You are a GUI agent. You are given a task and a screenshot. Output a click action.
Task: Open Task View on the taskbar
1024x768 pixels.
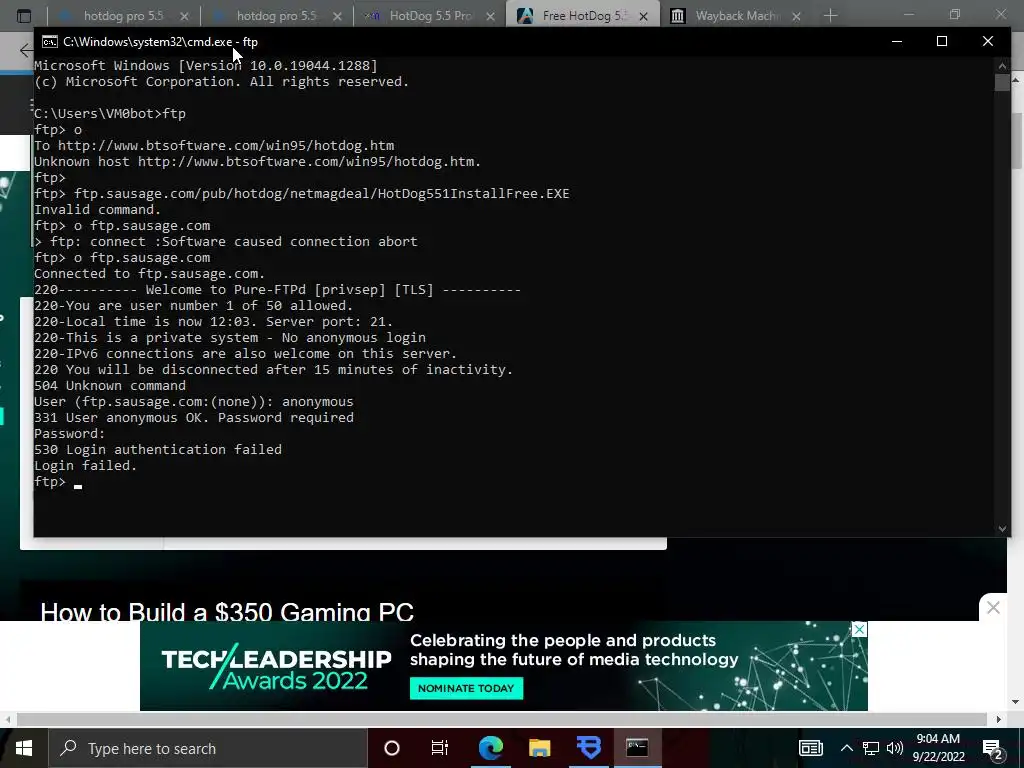tap(440, 748)
